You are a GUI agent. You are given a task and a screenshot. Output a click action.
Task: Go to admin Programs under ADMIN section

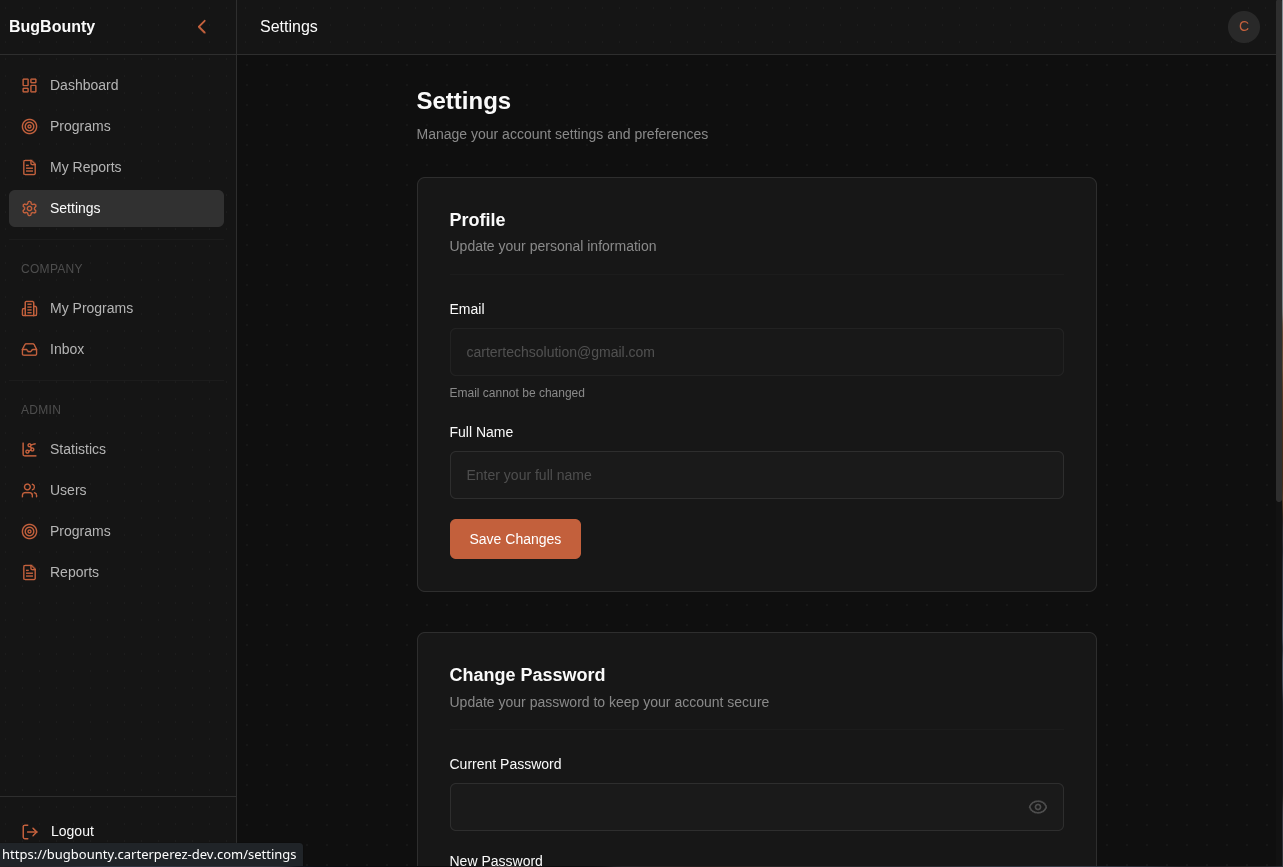(x=116, y=531)
